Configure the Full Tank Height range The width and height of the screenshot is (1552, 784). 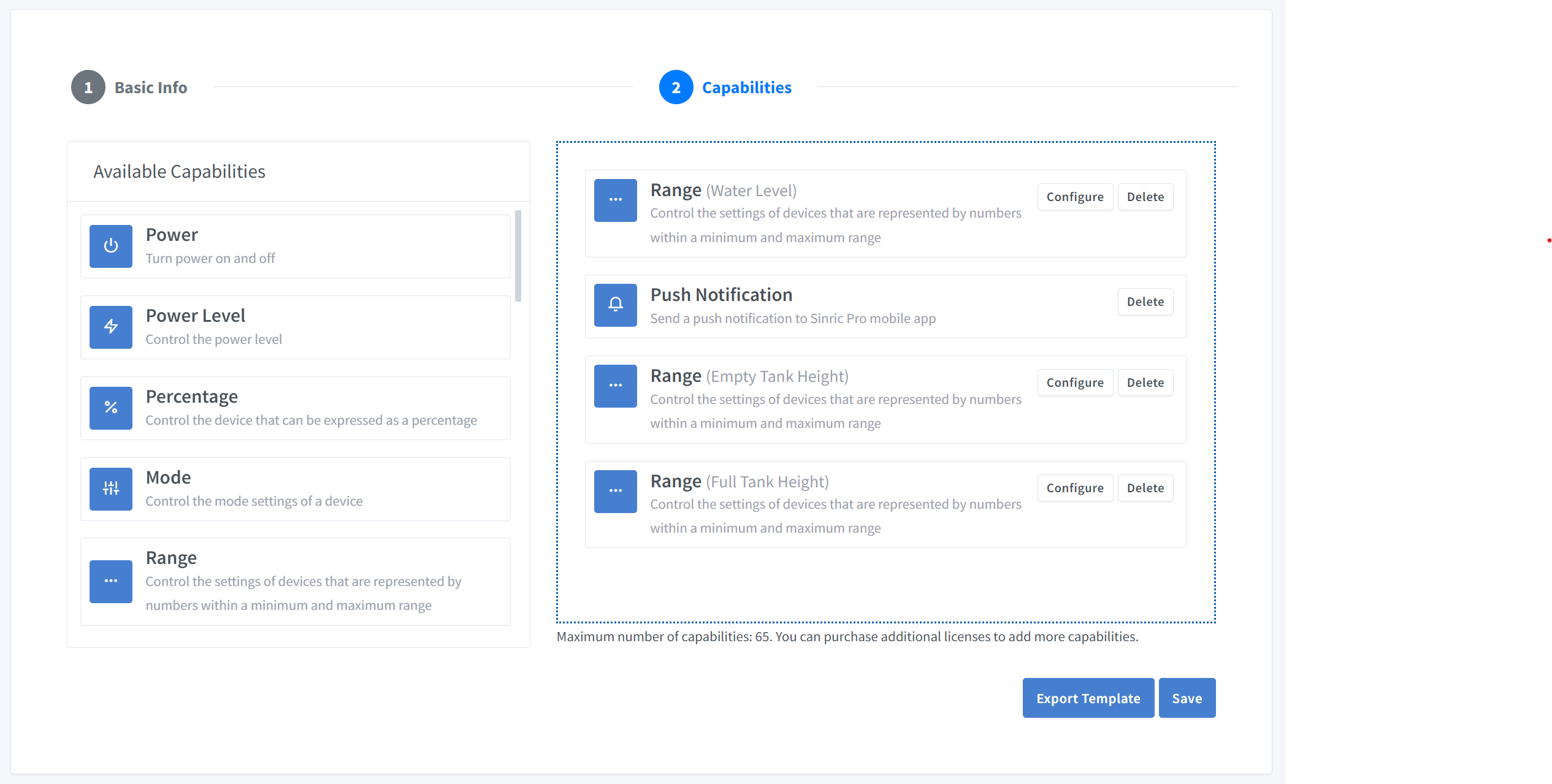[x=1074, y=488]
